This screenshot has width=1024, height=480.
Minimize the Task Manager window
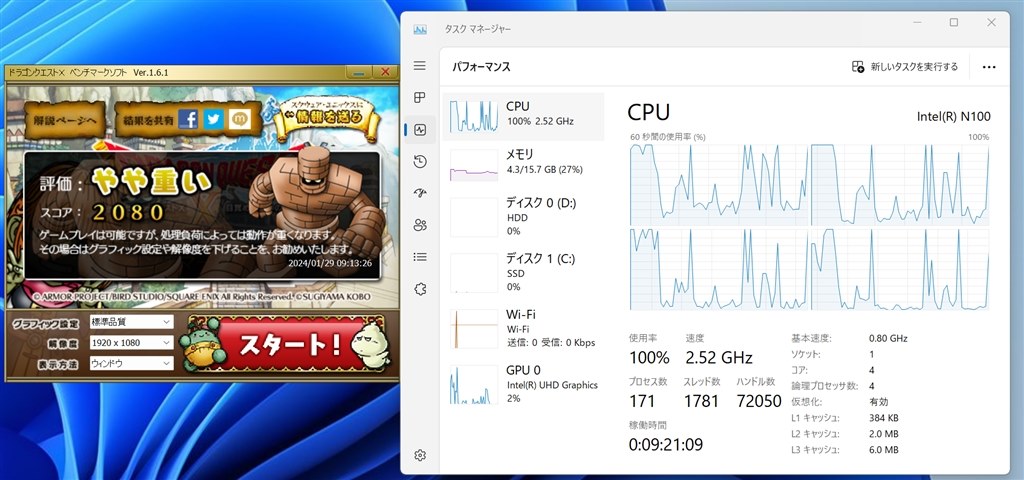coord(916,23)
